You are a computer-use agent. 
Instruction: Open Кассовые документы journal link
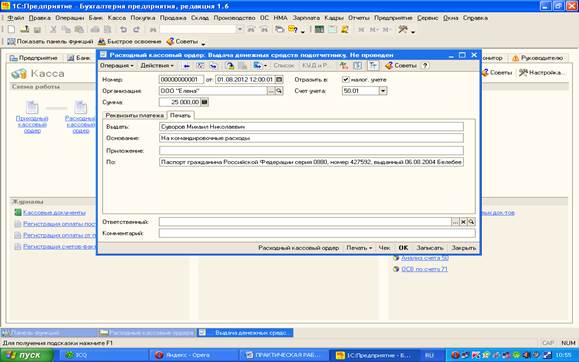click(x=54, y=212)
